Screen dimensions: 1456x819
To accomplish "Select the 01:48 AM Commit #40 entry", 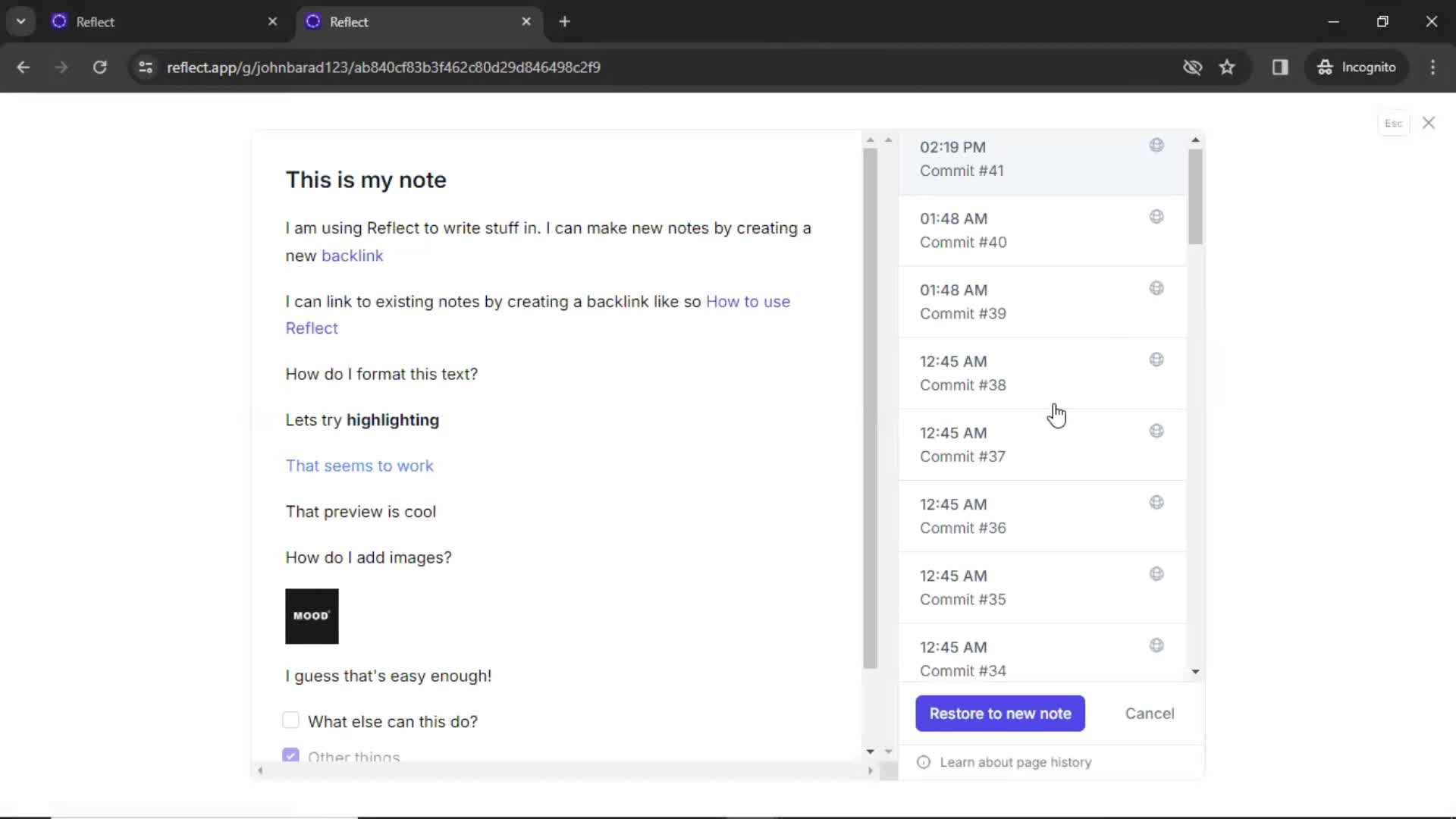I will 1043,231.
